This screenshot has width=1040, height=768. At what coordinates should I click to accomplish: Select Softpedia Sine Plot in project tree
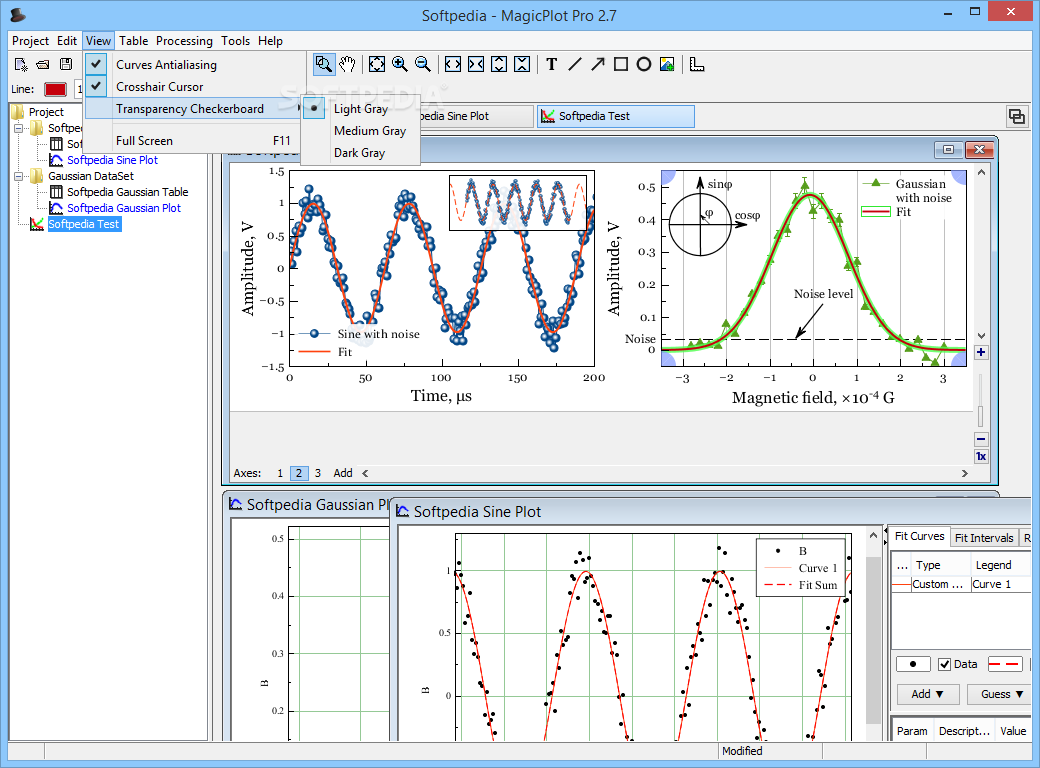(112, 160)
